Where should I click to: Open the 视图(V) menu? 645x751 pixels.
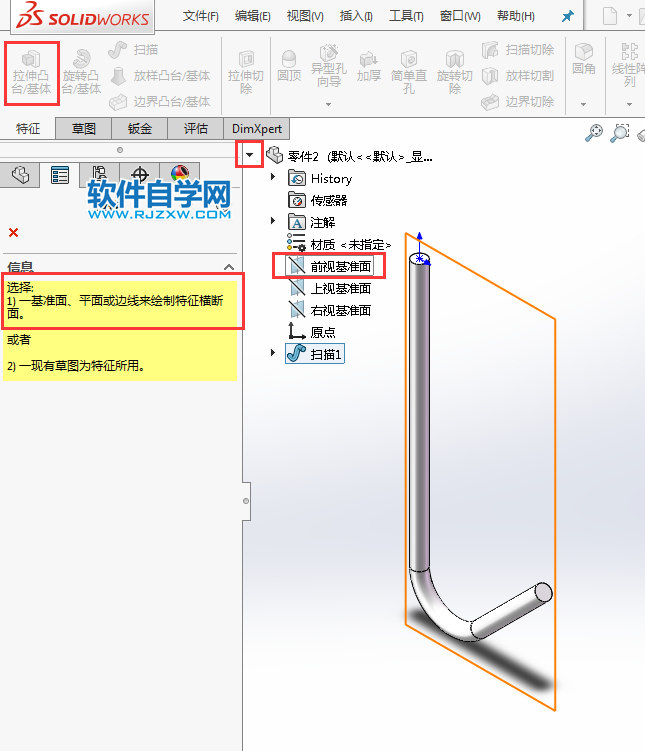tap(305, 16)
